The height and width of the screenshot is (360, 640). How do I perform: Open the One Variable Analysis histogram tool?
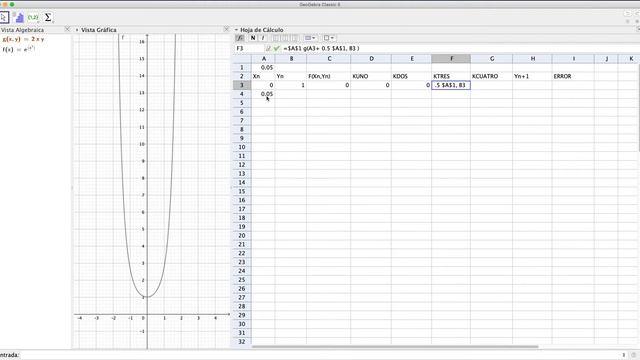click(x=18, y=18)
